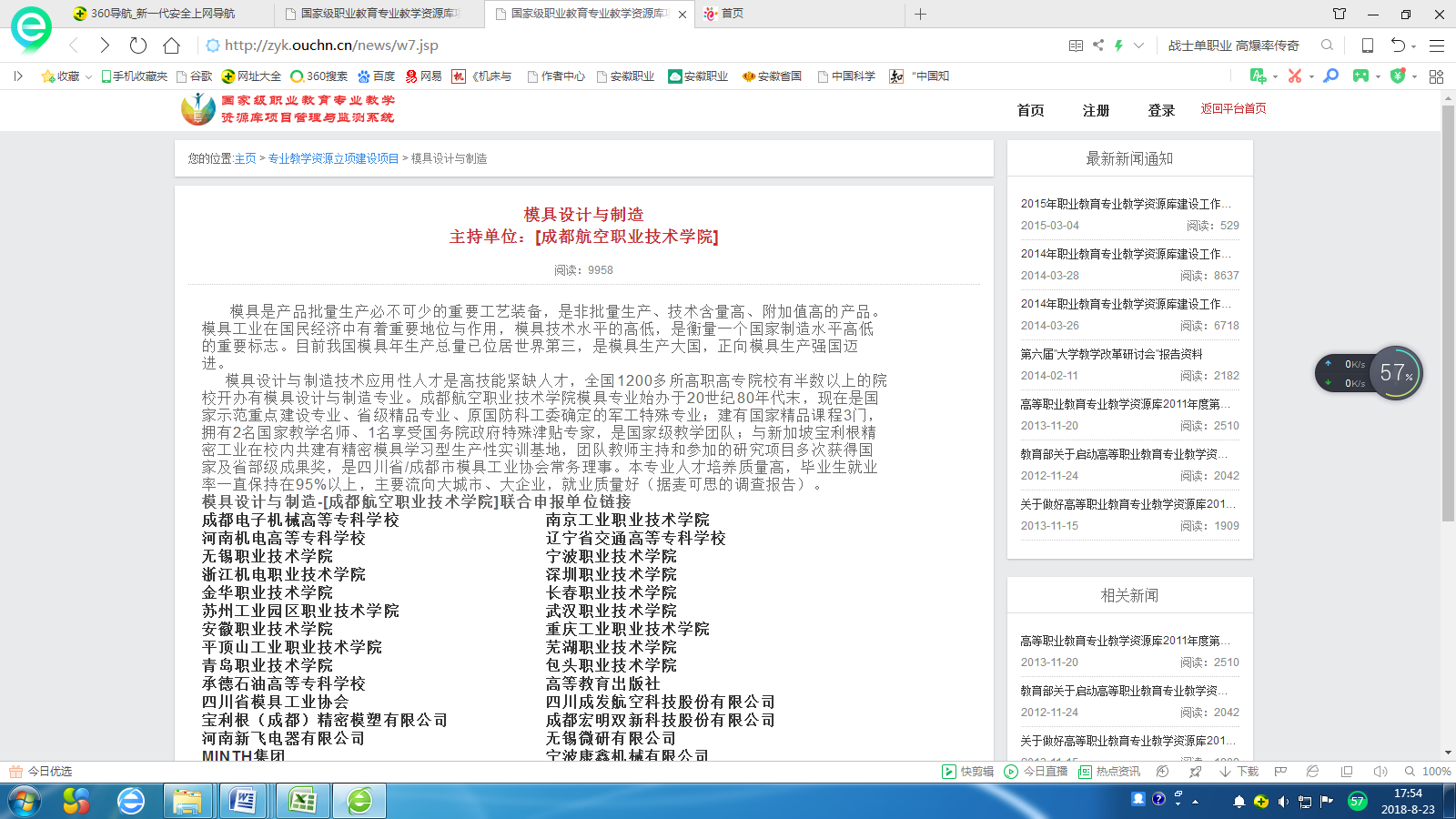The image size is (1456, 819).
Task: Click the browser home icon
Action: click(x=171, y=45)
